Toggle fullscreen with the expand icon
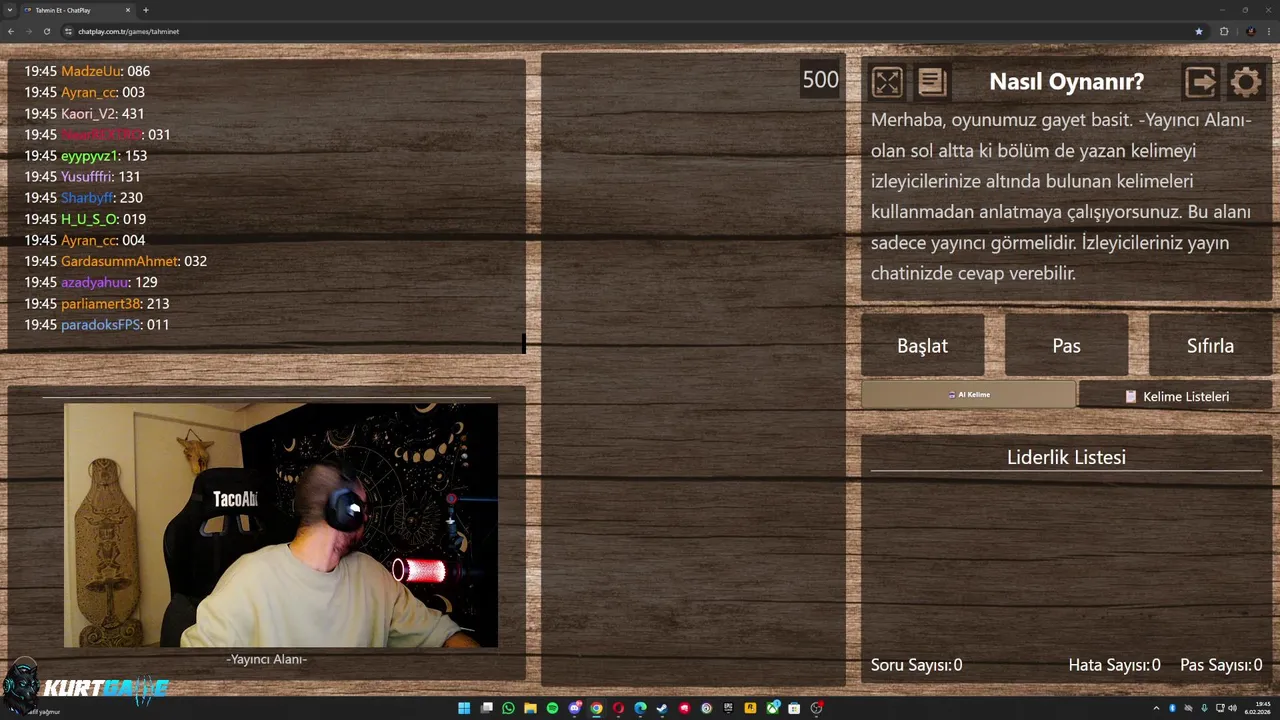Viewport: 1280px width, 720px height. point(887,82)
